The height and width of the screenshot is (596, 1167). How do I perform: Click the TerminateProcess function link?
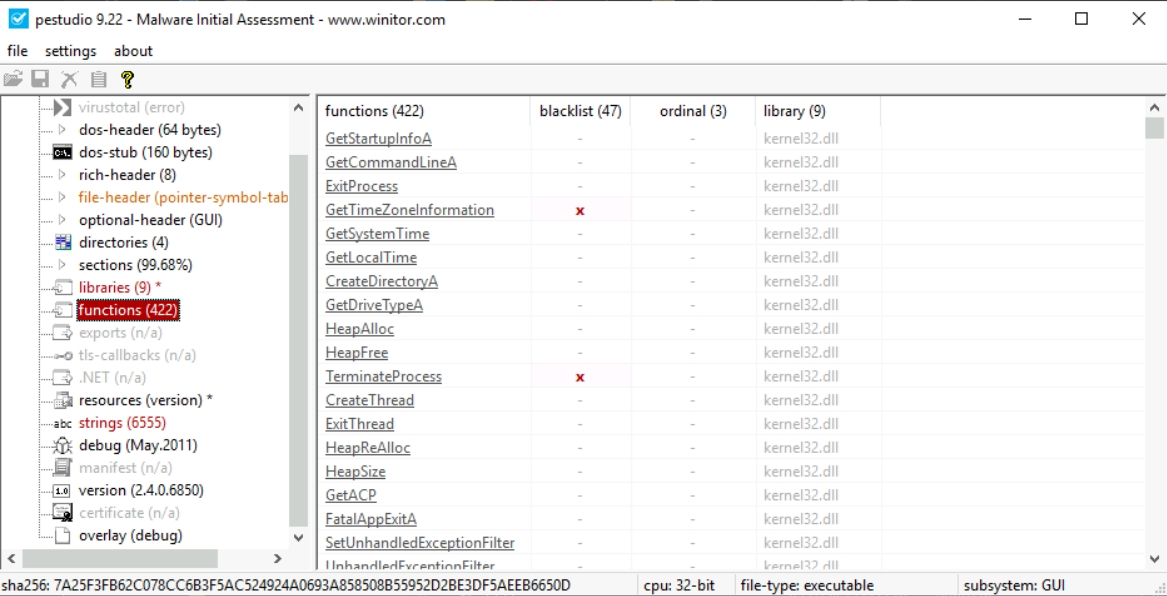click(383, 377)
